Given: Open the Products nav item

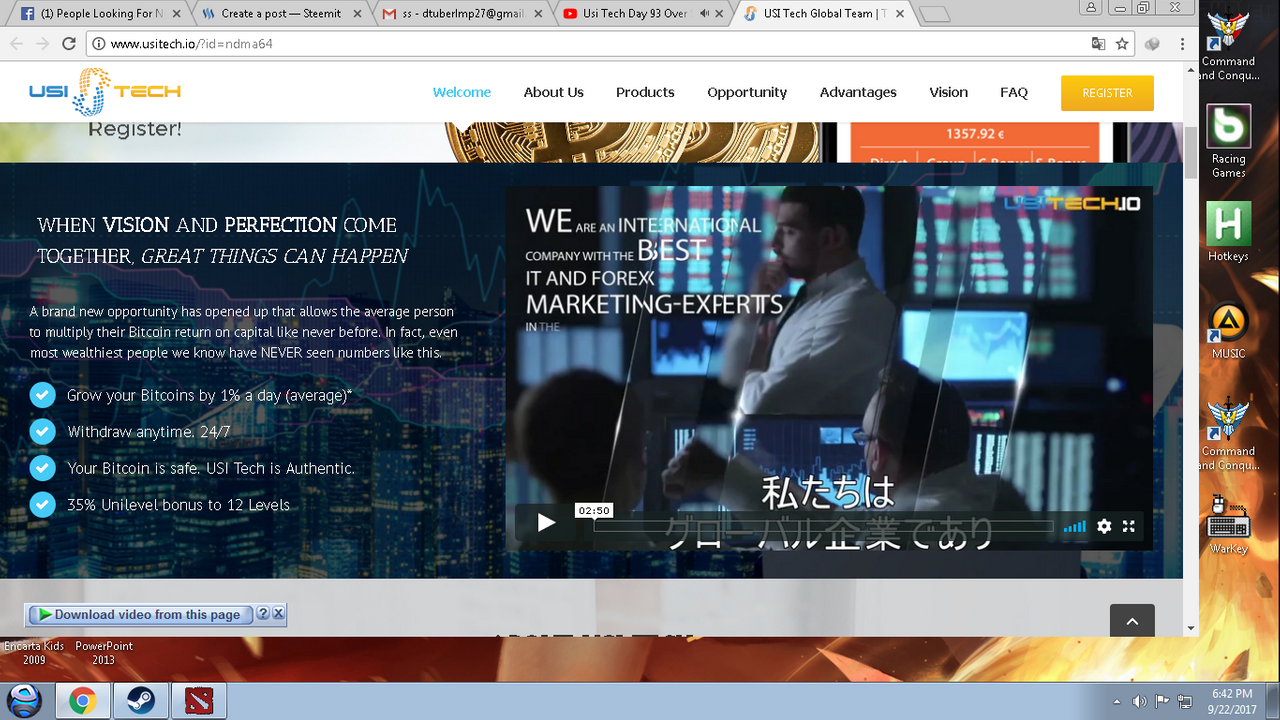Looking at the screenshot, I should [645, 92].
